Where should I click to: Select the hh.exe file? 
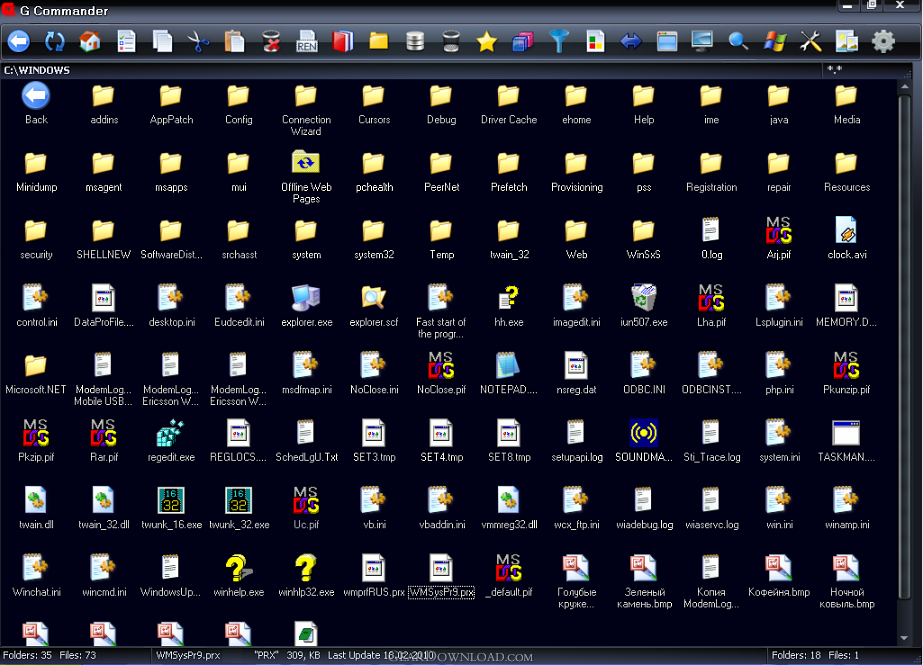click(509, 307)
